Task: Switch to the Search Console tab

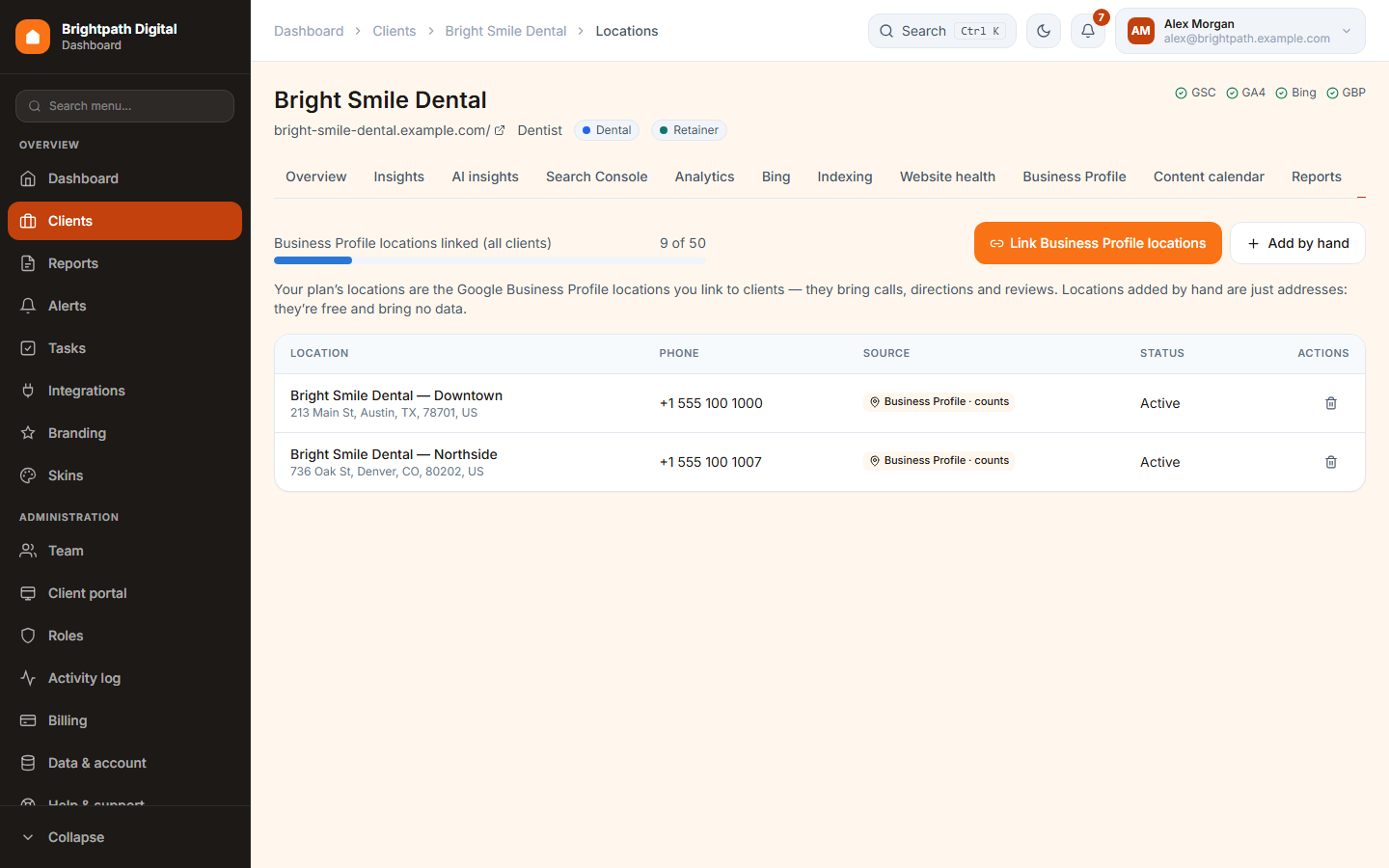Action: pyautogui.click(x=596, y=176)
